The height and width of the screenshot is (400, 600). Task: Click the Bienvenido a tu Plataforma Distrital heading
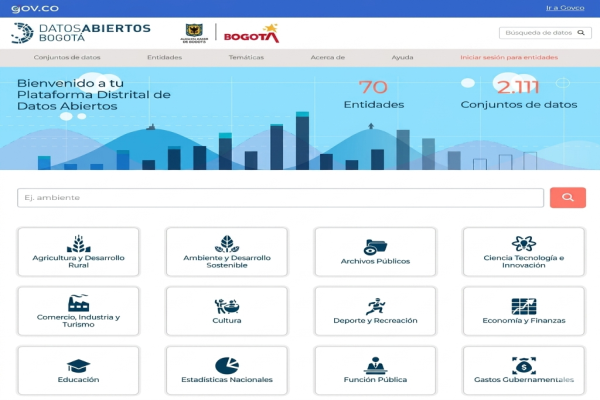[x=94, y=95]
